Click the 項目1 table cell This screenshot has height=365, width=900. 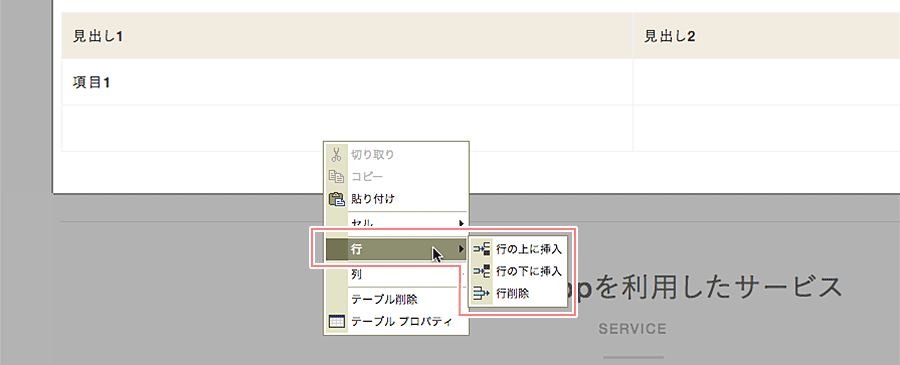point(347,82)
